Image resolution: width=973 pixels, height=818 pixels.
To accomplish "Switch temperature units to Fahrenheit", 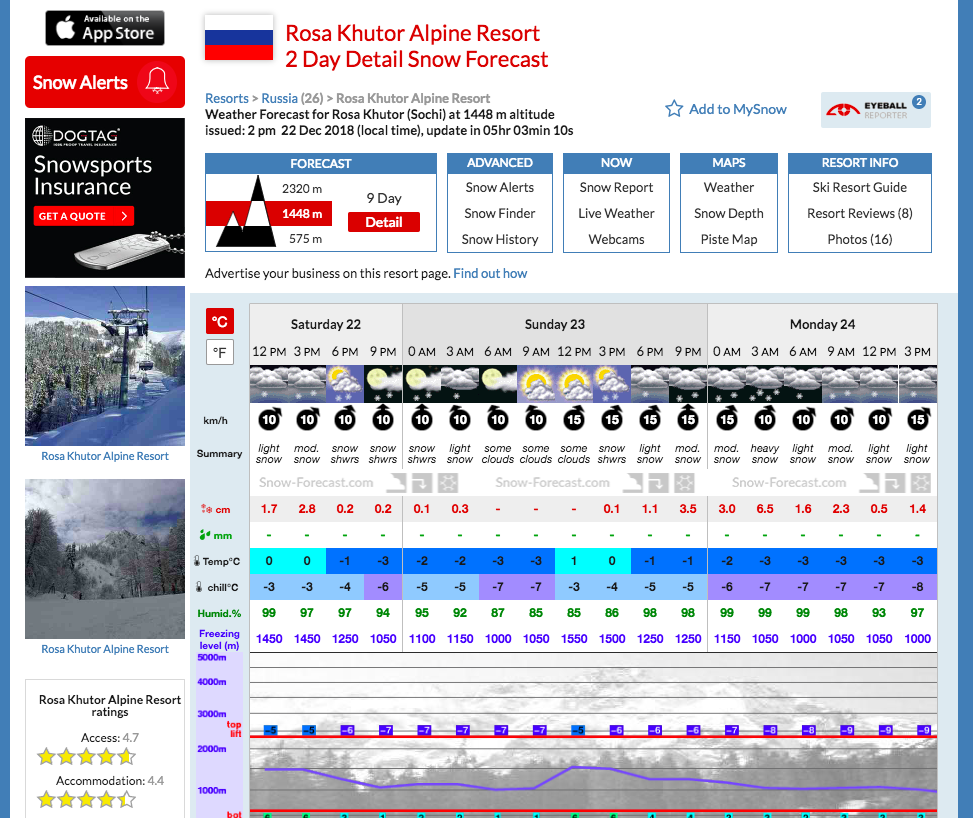I will 220,353.
